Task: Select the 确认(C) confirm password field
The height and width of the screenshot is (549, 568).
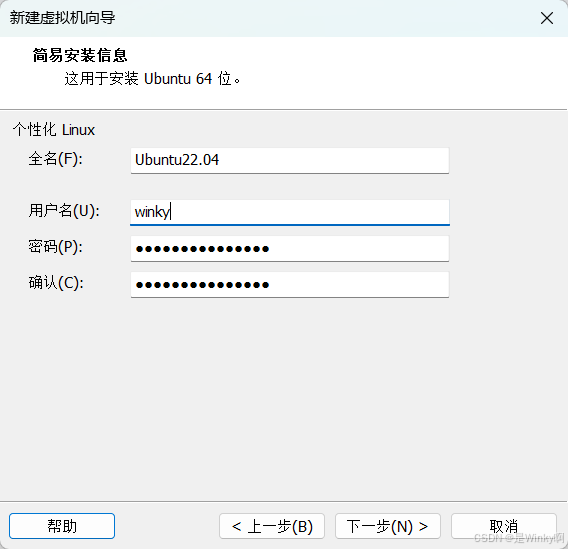Action: 290,285
